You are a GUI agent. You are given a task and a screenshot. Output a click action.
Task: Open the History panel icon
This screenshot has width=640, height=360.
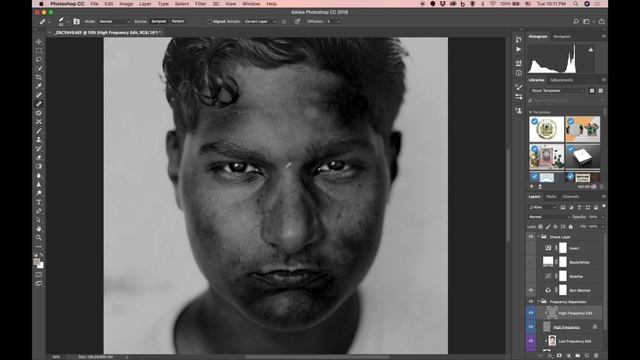518,39
